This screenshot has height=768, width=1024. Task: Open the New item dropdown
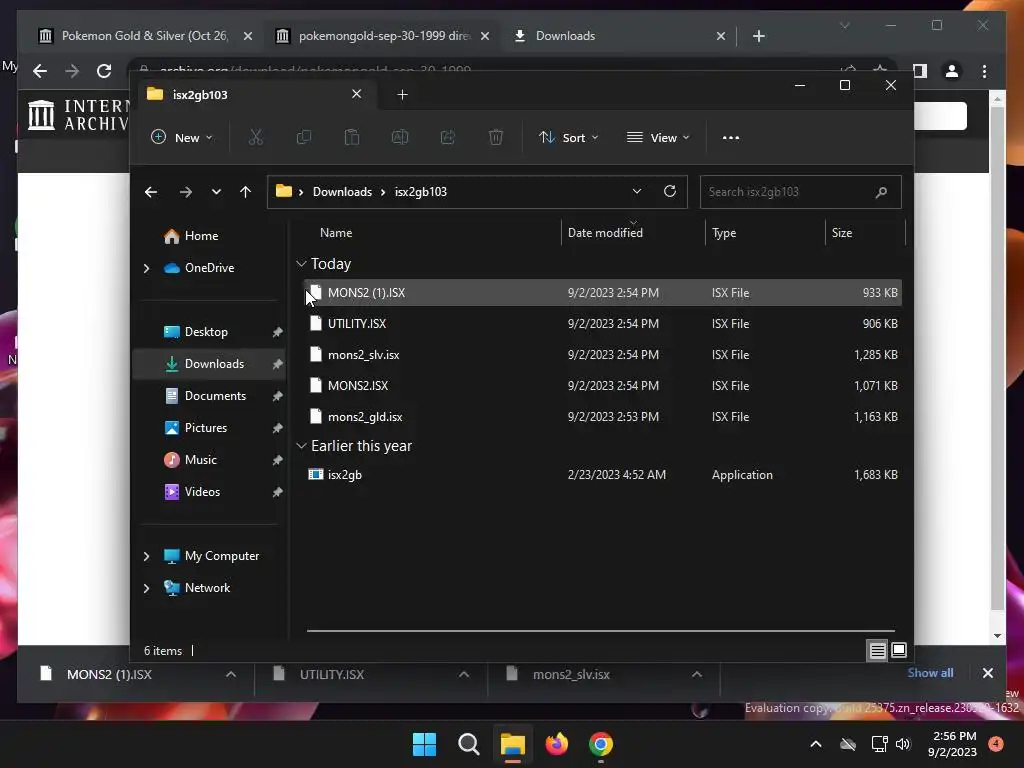click(182, 137)
